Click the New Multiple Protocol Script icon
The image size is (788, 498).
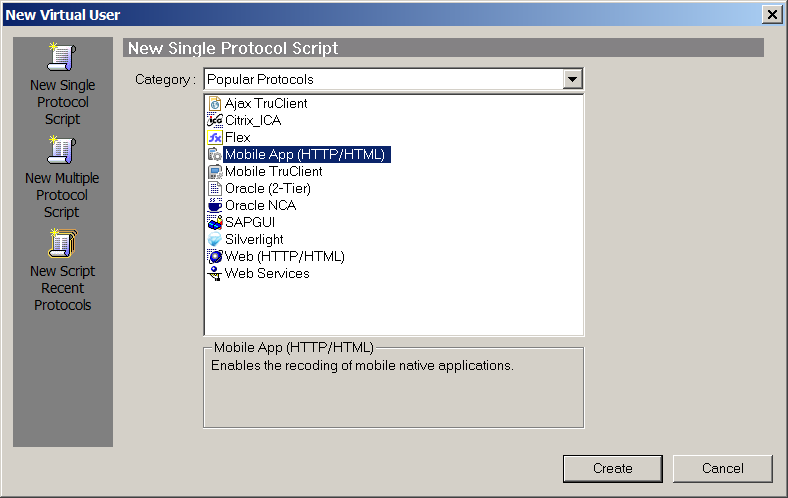coord(62,150)
